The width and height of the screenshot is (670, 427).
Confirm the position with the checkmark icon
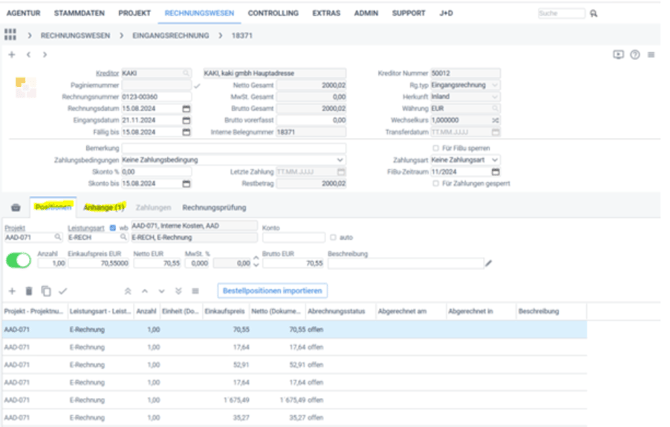pos(62,290)
